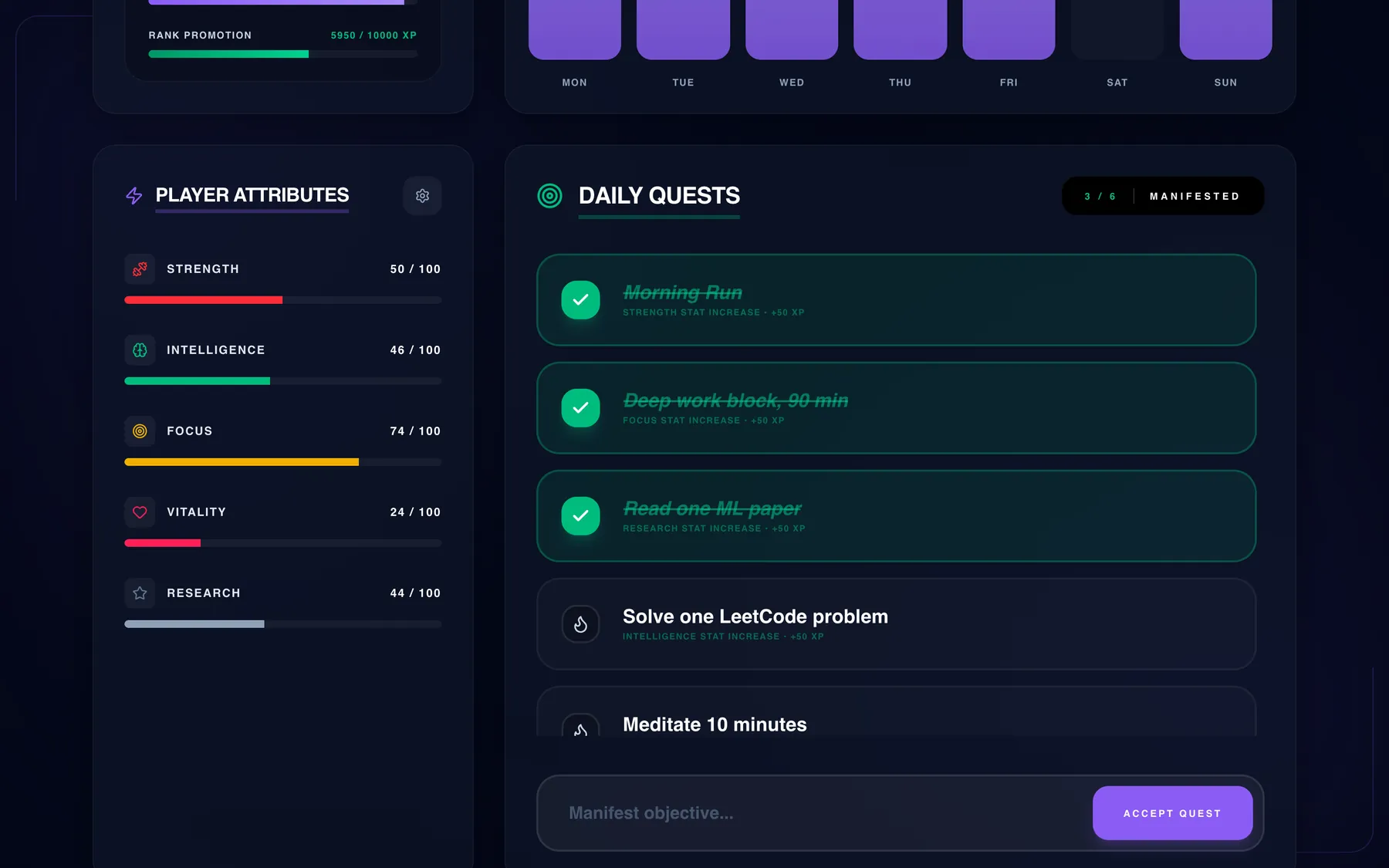Open the Player Attributes settings gear
This screenshot has height=868, width=1389.
(x=422, y=196)
